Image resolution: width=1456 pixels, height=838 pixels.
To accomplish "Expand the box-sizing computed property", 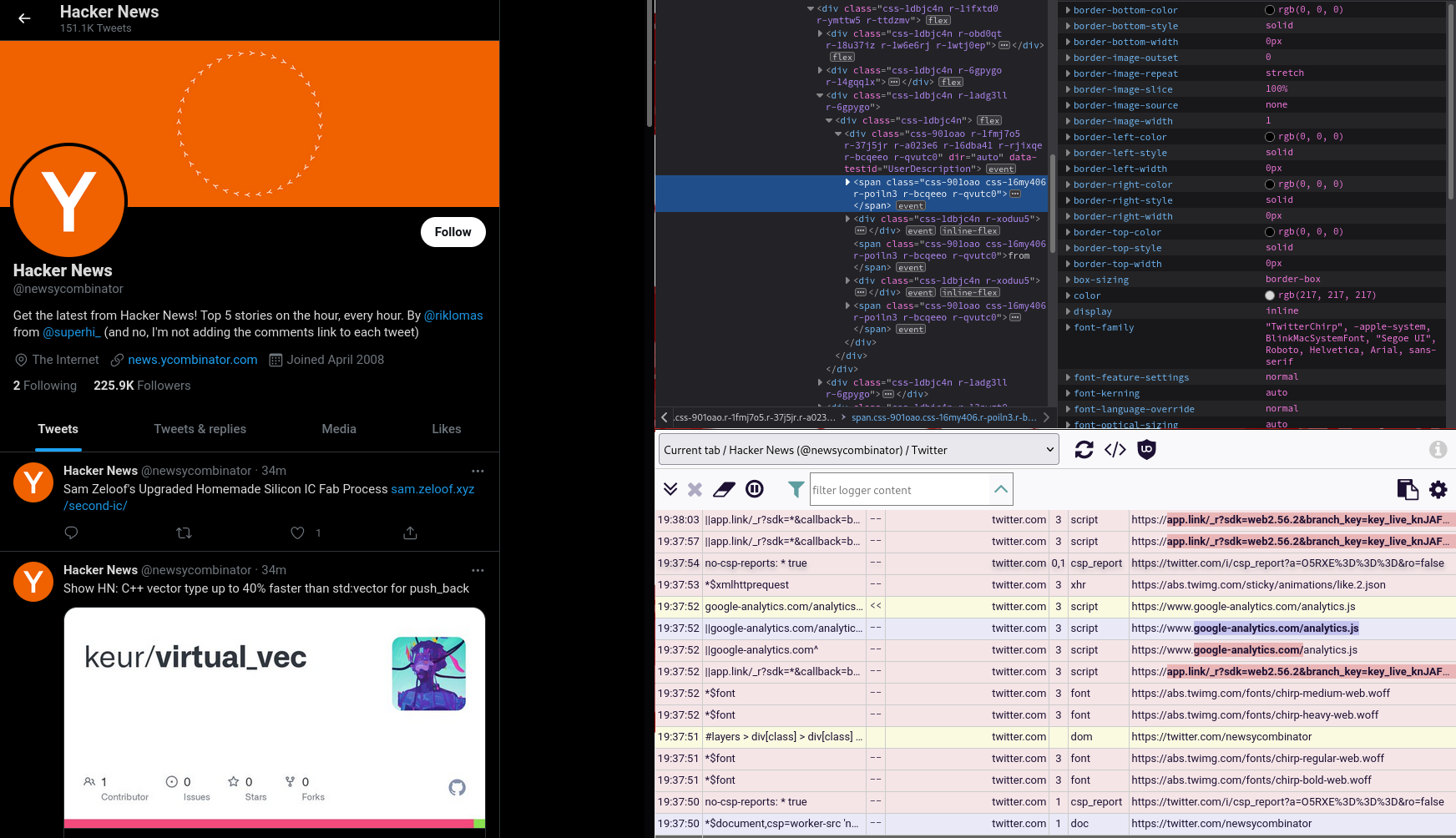I will pos(1068,280).
